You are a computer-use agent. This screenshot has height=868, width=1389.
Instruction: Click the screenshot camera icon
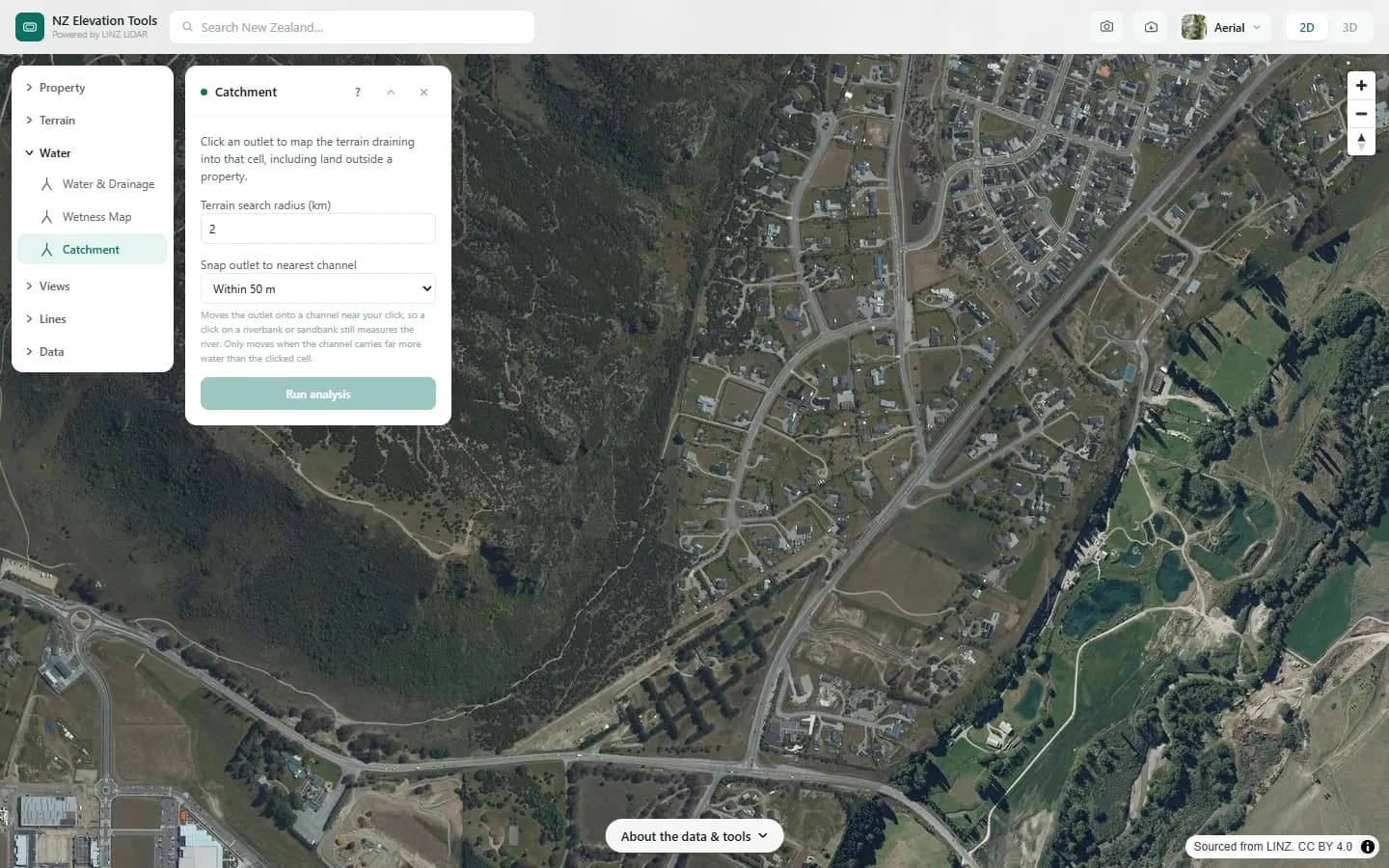tap(1106, 27)
